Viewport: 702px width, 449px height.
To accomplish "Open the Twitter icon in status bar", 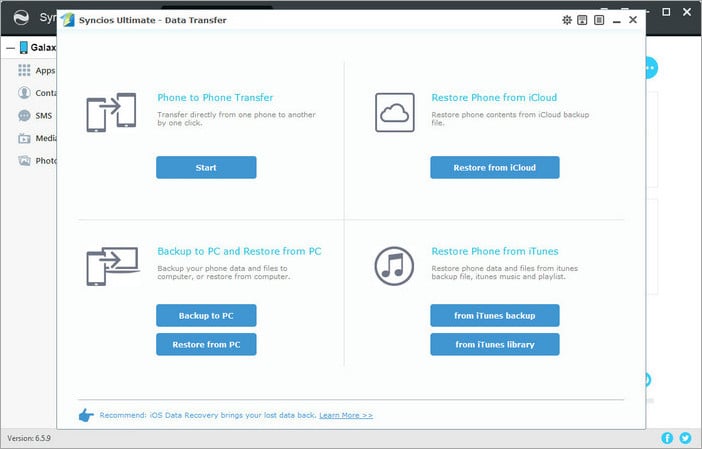I will point(685,438).
